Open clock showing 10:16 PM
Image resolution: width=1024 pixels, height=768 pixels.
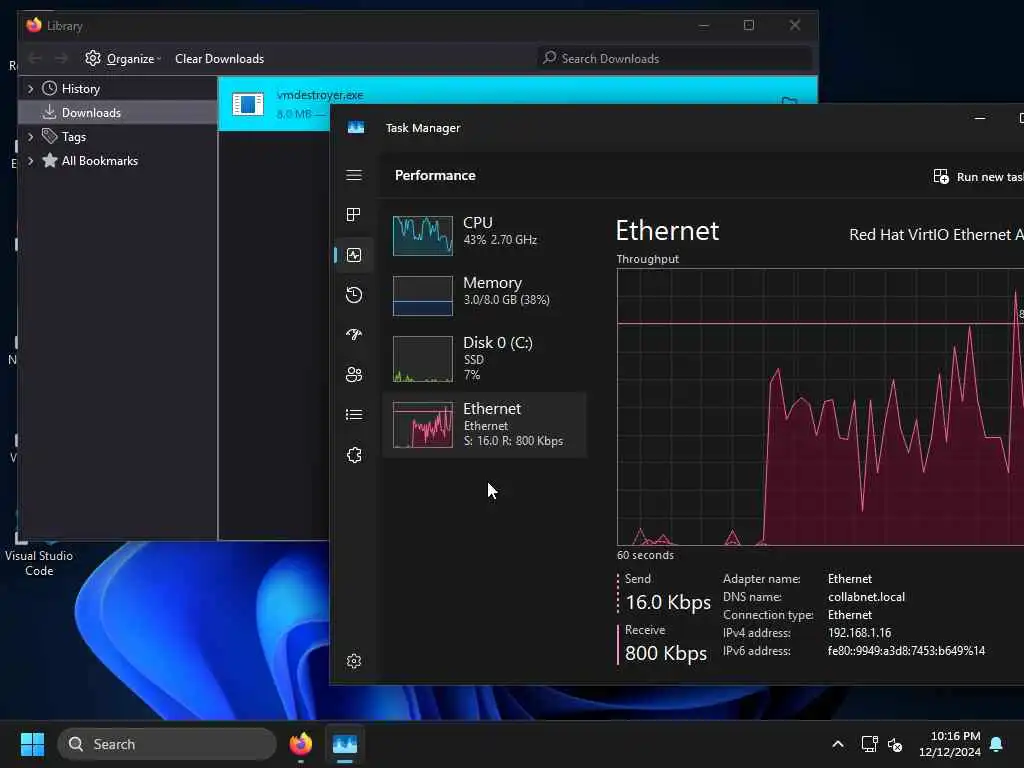[x=950, y=744]
